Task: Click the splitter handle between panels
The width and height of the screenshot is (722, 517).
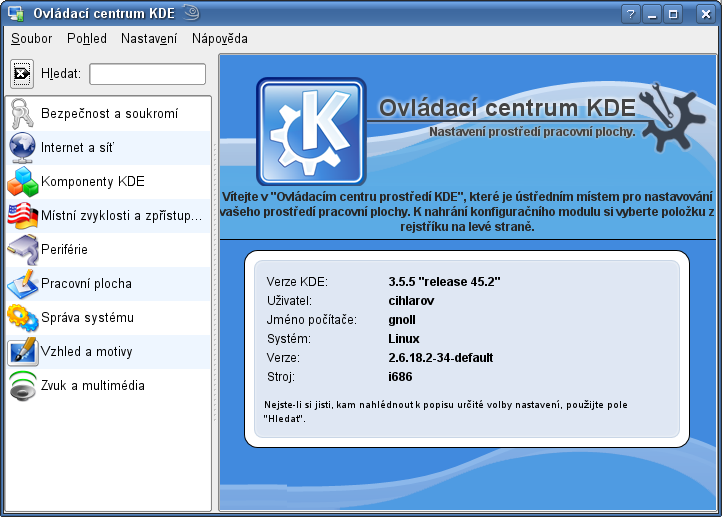Action: (x=215, y=283)
